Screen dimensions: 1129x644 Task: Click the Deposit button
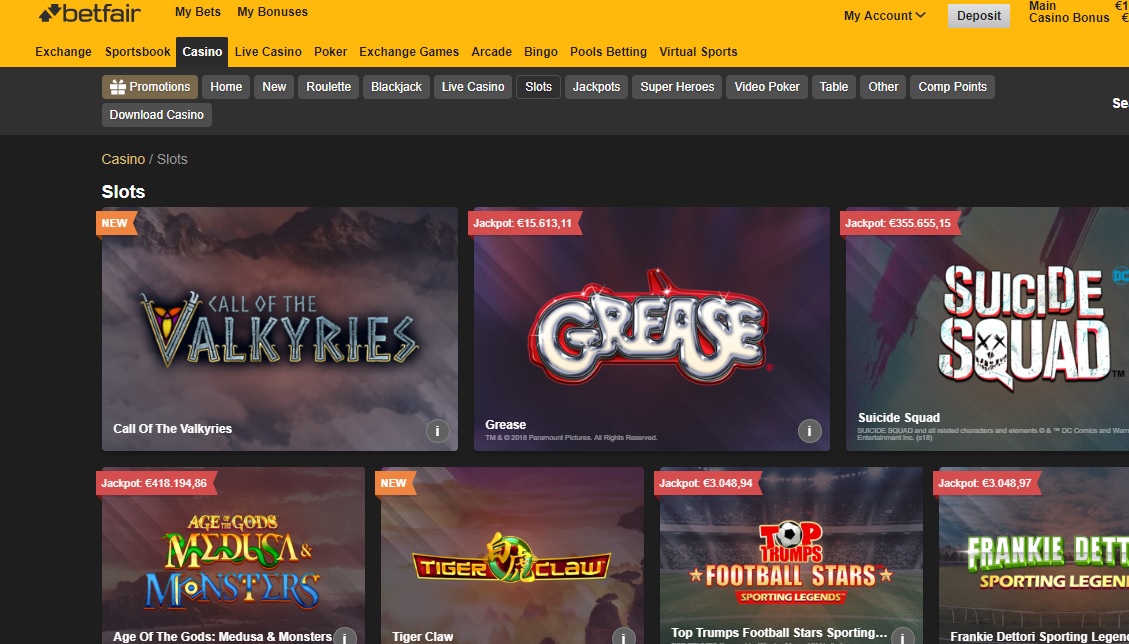coord(979,15)
